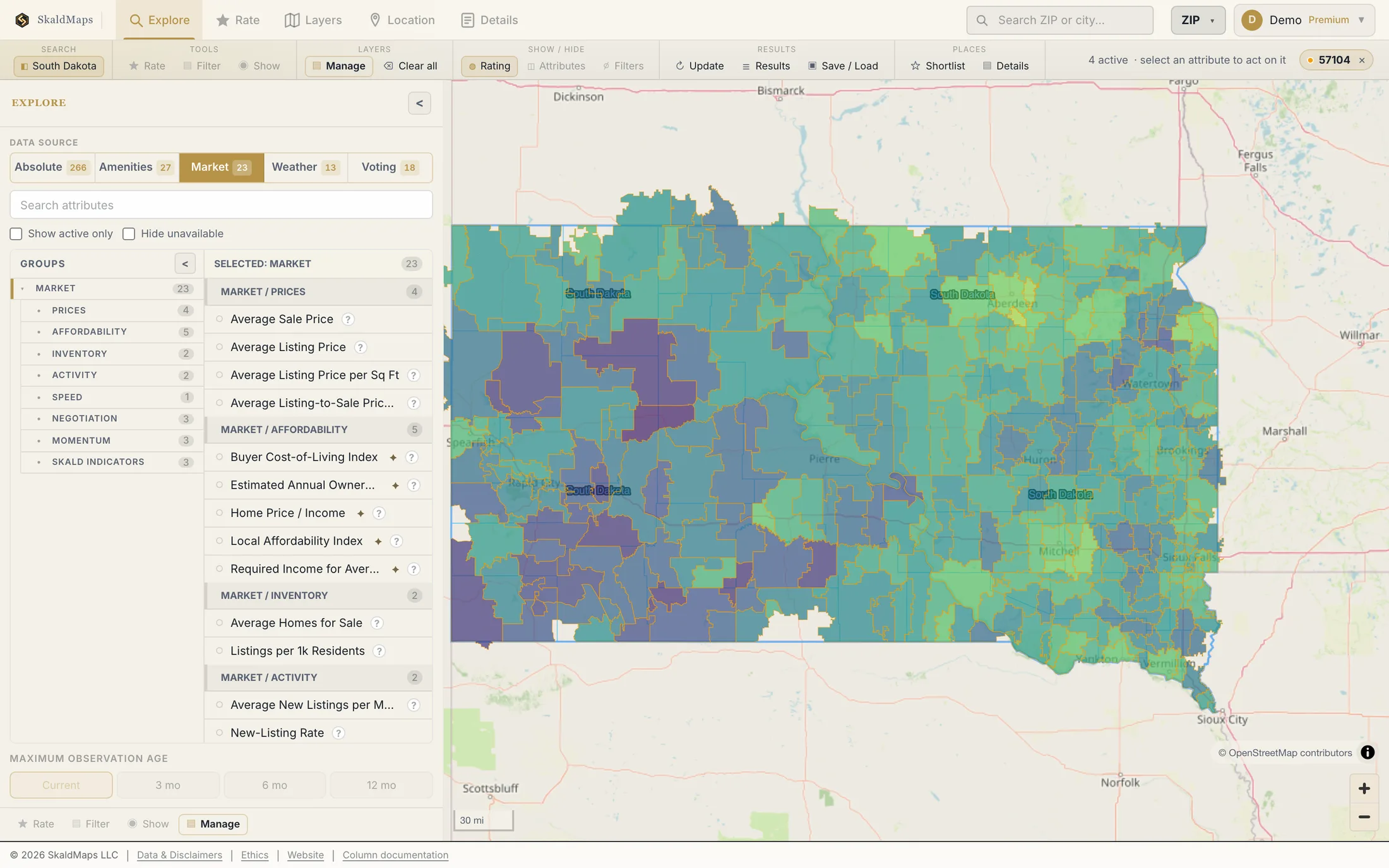Click the Search ZIP or city field

(x=1060, y=20)
